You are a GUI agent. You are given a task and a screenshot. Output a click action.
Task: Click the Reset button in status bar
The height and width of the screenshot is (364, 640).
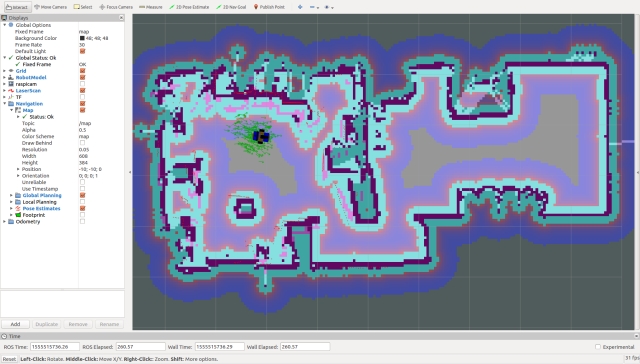pyautogui.click(x=9, y=359)
